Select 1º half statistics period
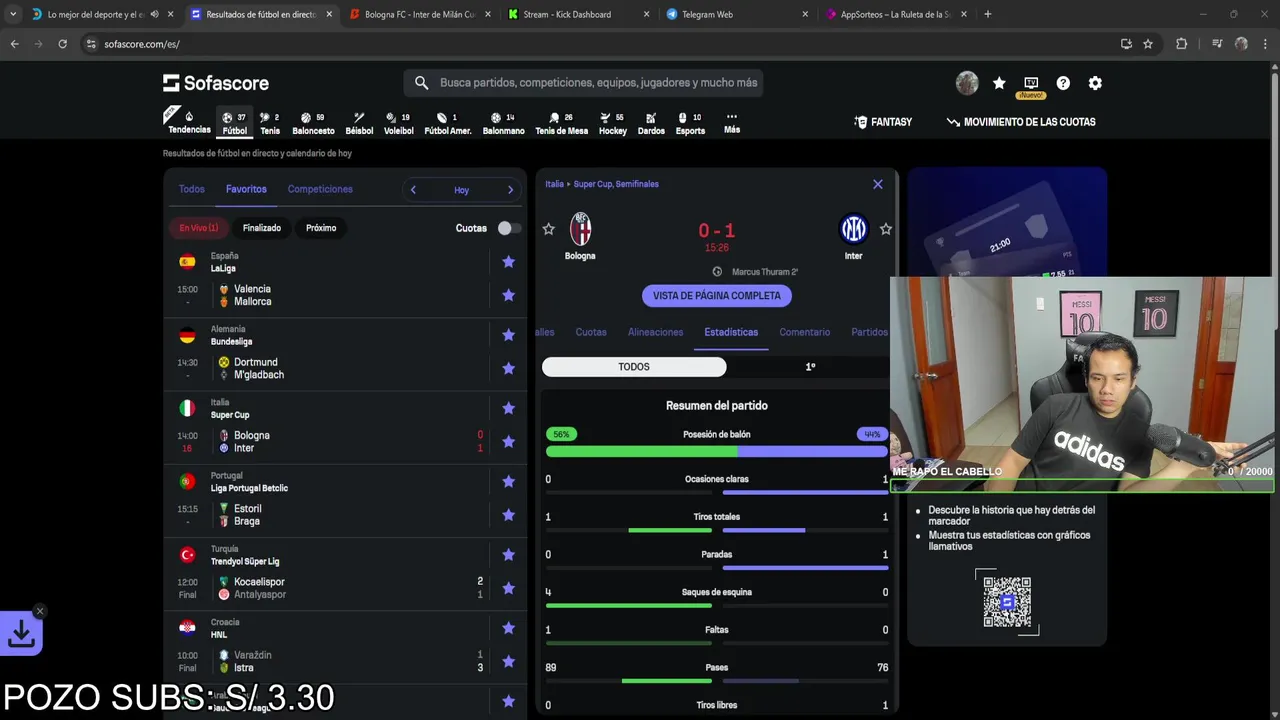 (x=809, y=367)
